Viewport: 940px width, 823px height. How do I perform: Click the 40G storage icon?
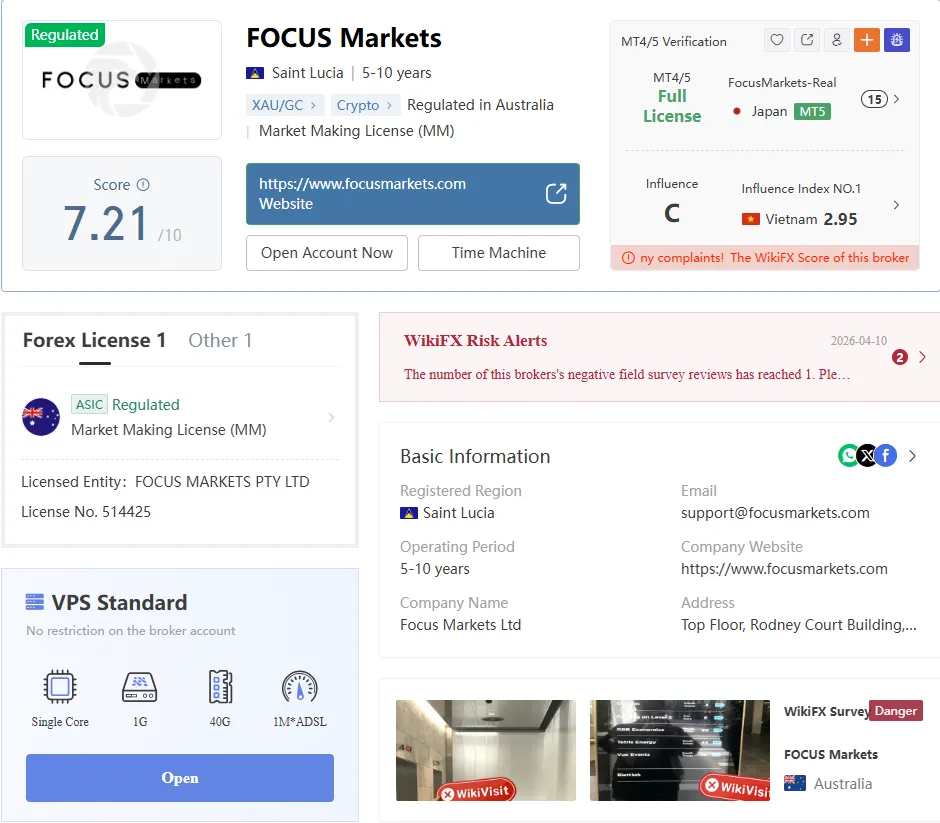[x=220, y=686]
